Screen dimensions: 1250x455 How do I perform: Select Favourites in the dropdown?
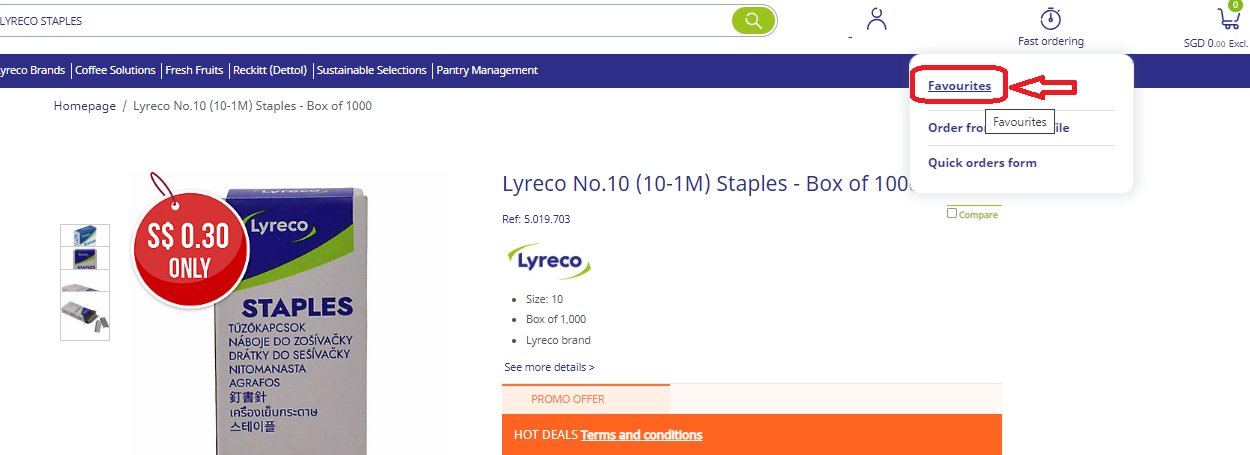(x=959, y=86)
